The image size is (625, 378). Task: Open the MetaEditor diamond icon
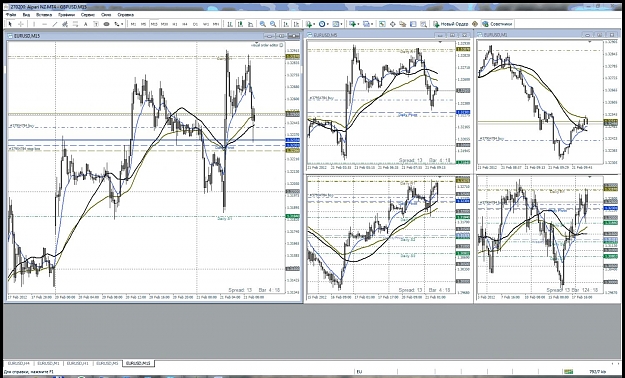click(475, 24)
